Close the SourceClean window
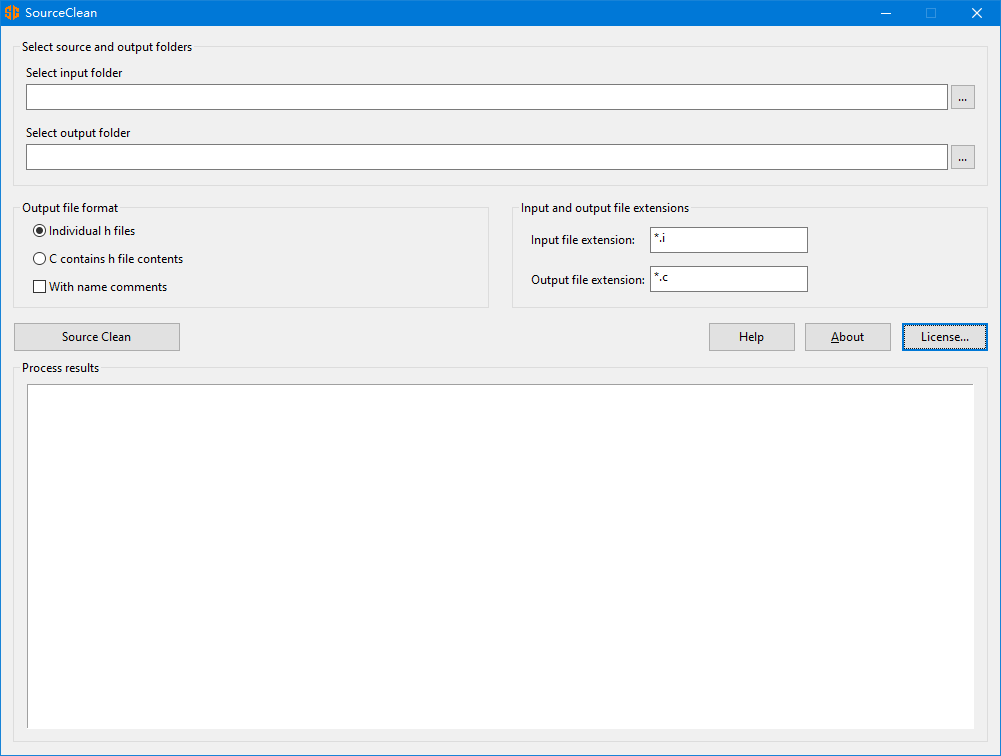The width and height of the screenshot is (1001, 756). click(x=977, y=13)
